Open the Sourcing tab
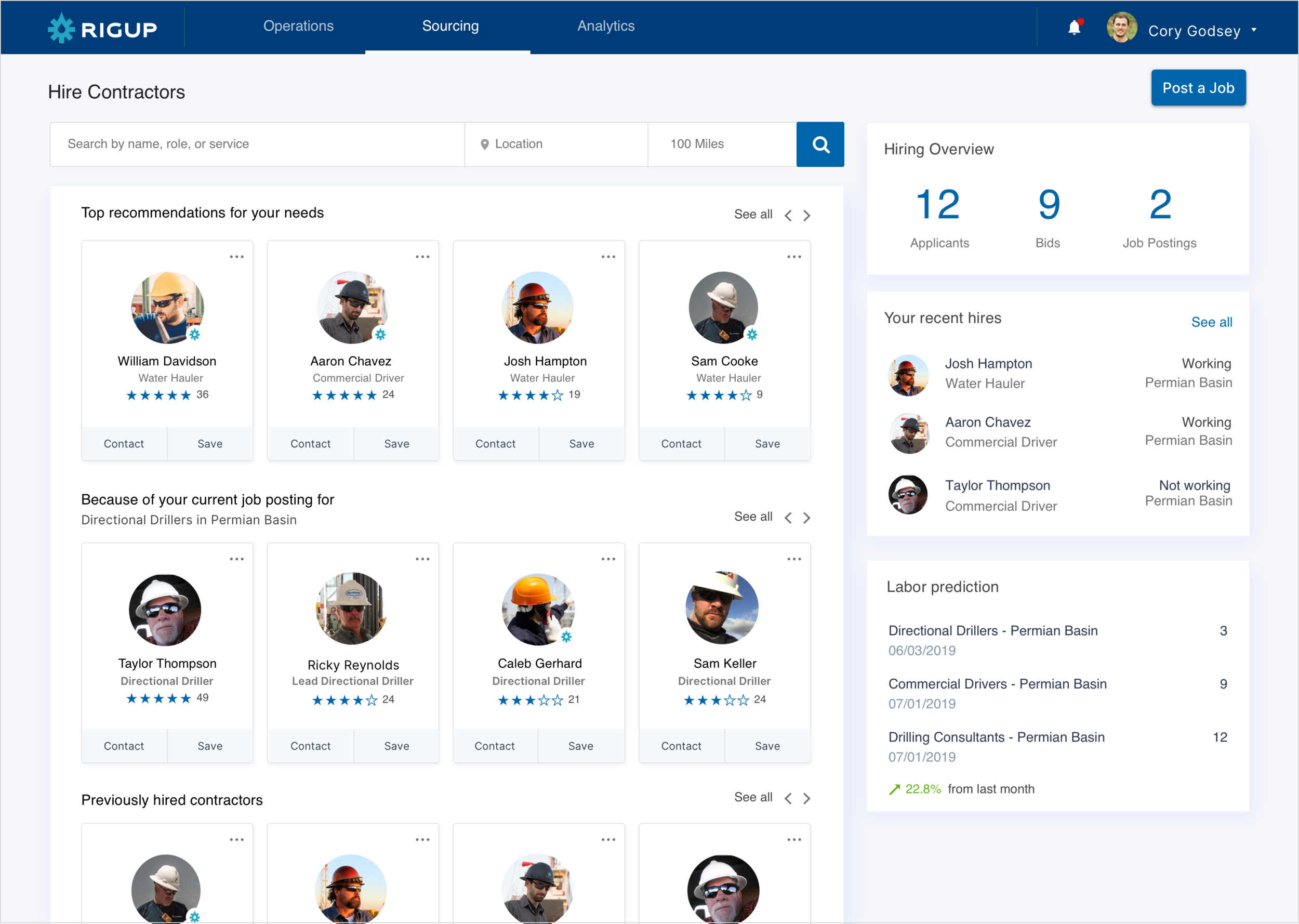Screen dimensions: 1299x924 click(450, 26)
